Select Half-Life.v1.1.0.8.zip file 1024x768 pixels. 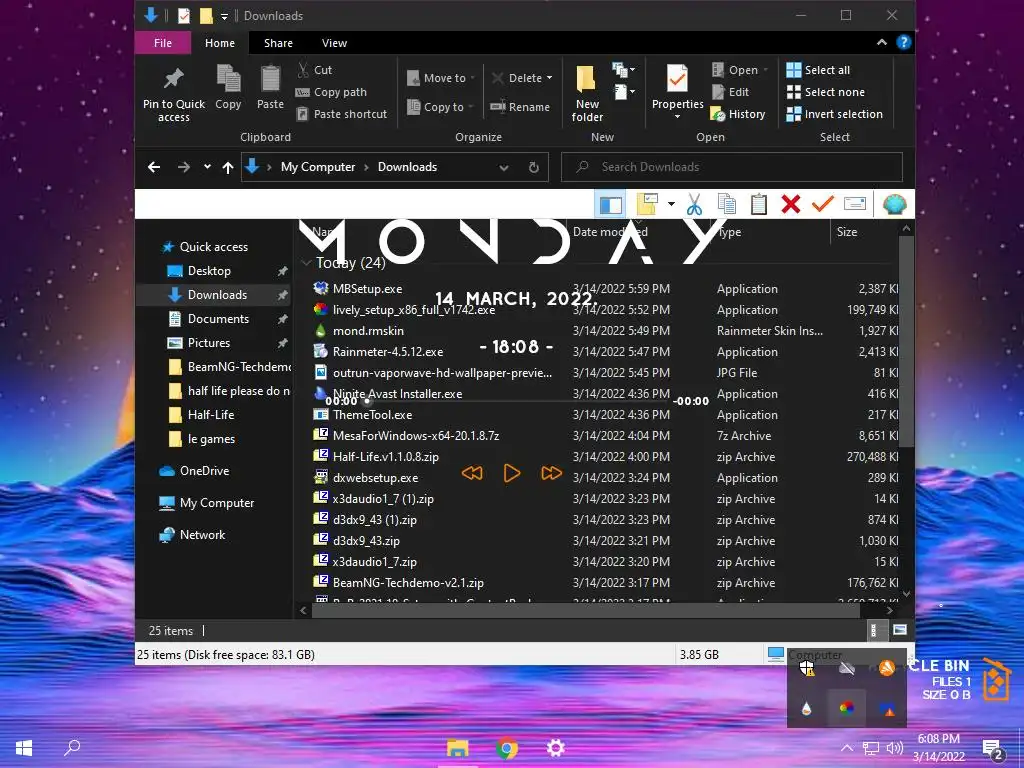point(385,456)
